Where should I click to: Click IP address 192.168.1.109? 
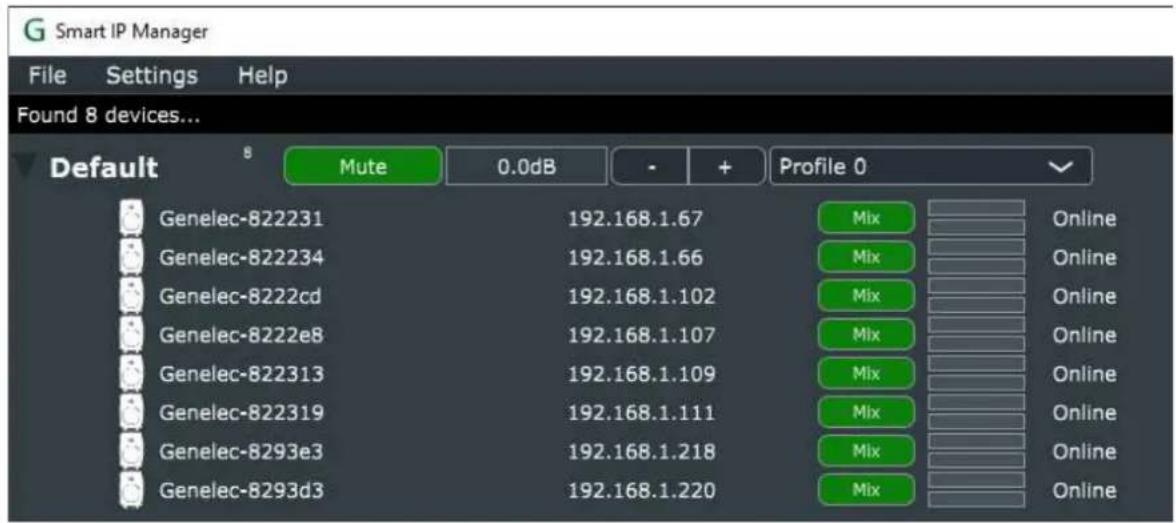click(x=641, y=374)
